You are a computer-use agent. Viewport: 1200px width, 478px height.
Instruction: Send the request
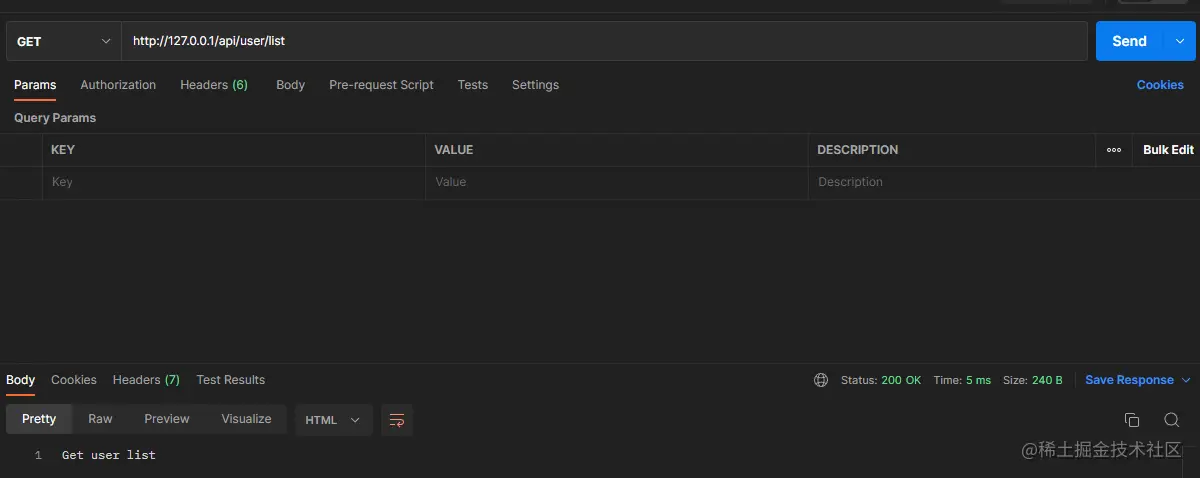pyautogui.click(x=1129, y=41)
